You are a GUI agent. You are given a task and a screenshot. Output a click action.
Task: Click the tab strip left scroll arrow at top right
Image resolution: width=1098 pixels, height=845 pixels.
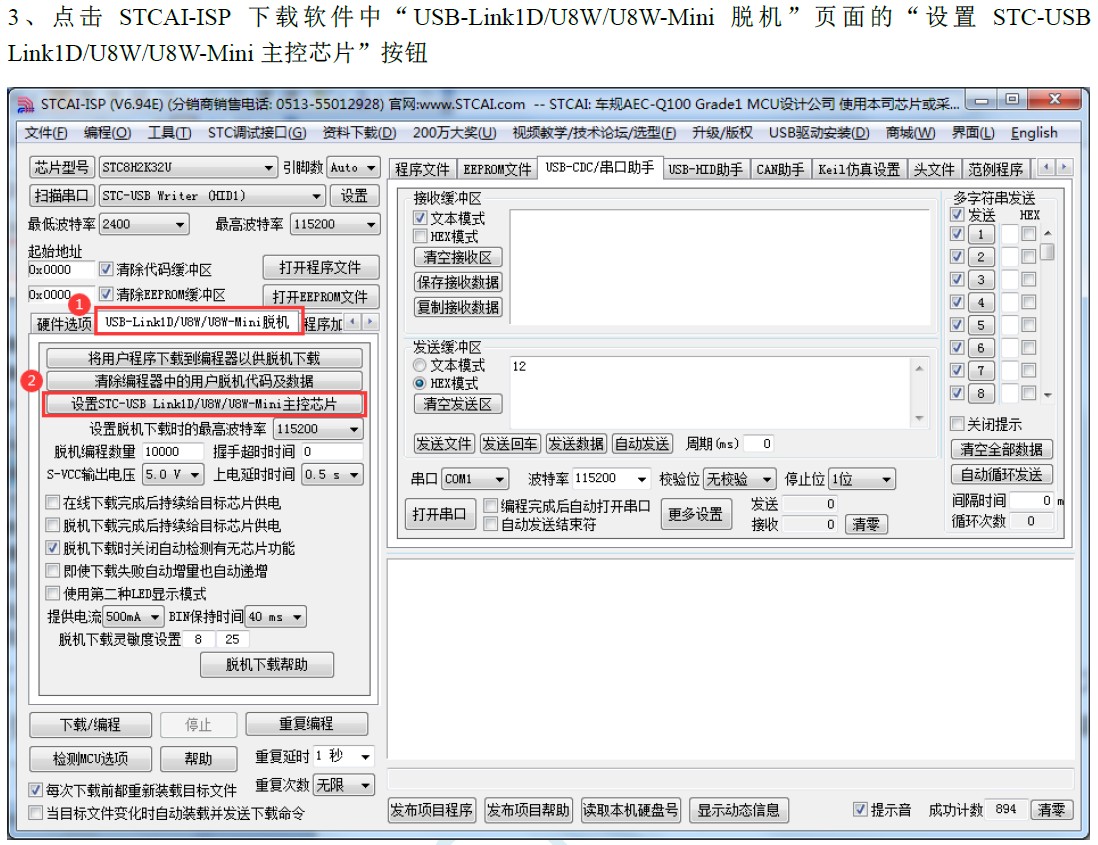[1047, 167]
